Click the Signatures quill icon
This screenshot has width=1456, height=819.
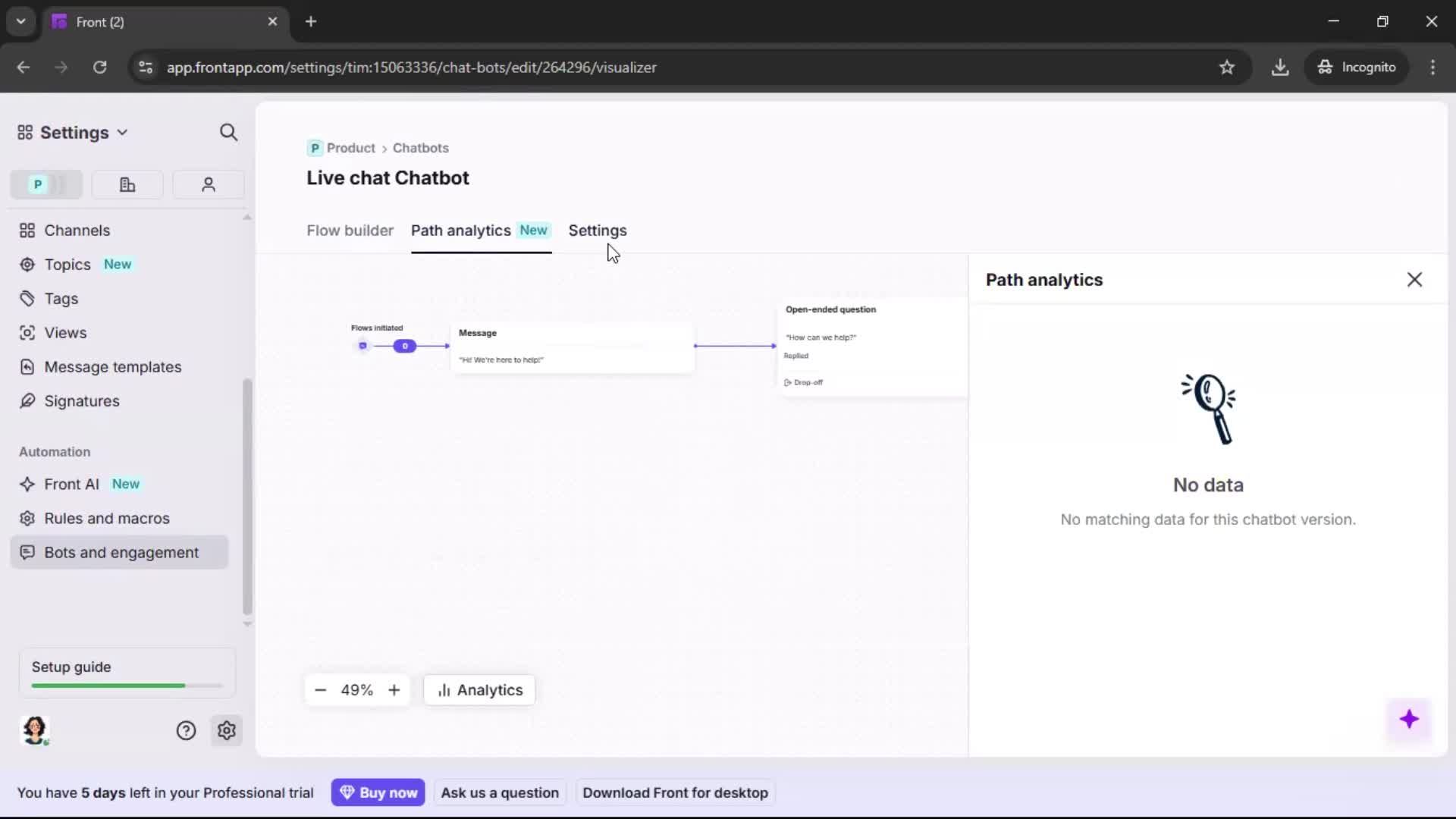tap(27, 400)
